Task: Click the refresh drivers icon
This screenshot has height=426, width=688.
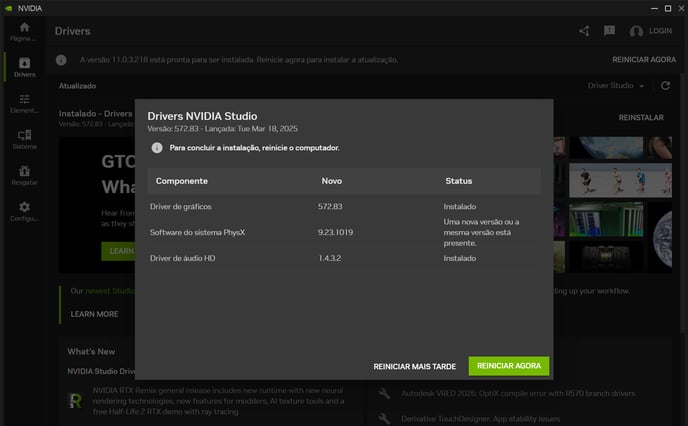Action: (665, 86)
